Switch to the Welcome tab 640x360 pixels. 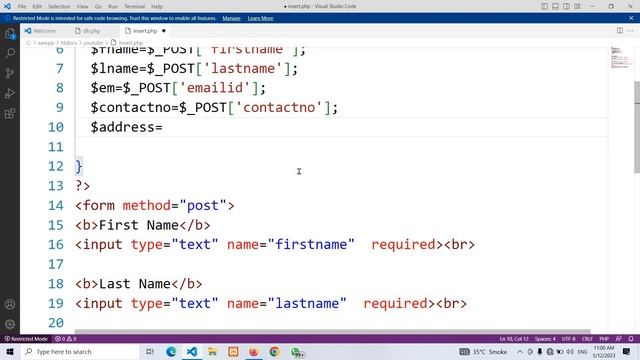pyautogui.click(x=45, y=31)
